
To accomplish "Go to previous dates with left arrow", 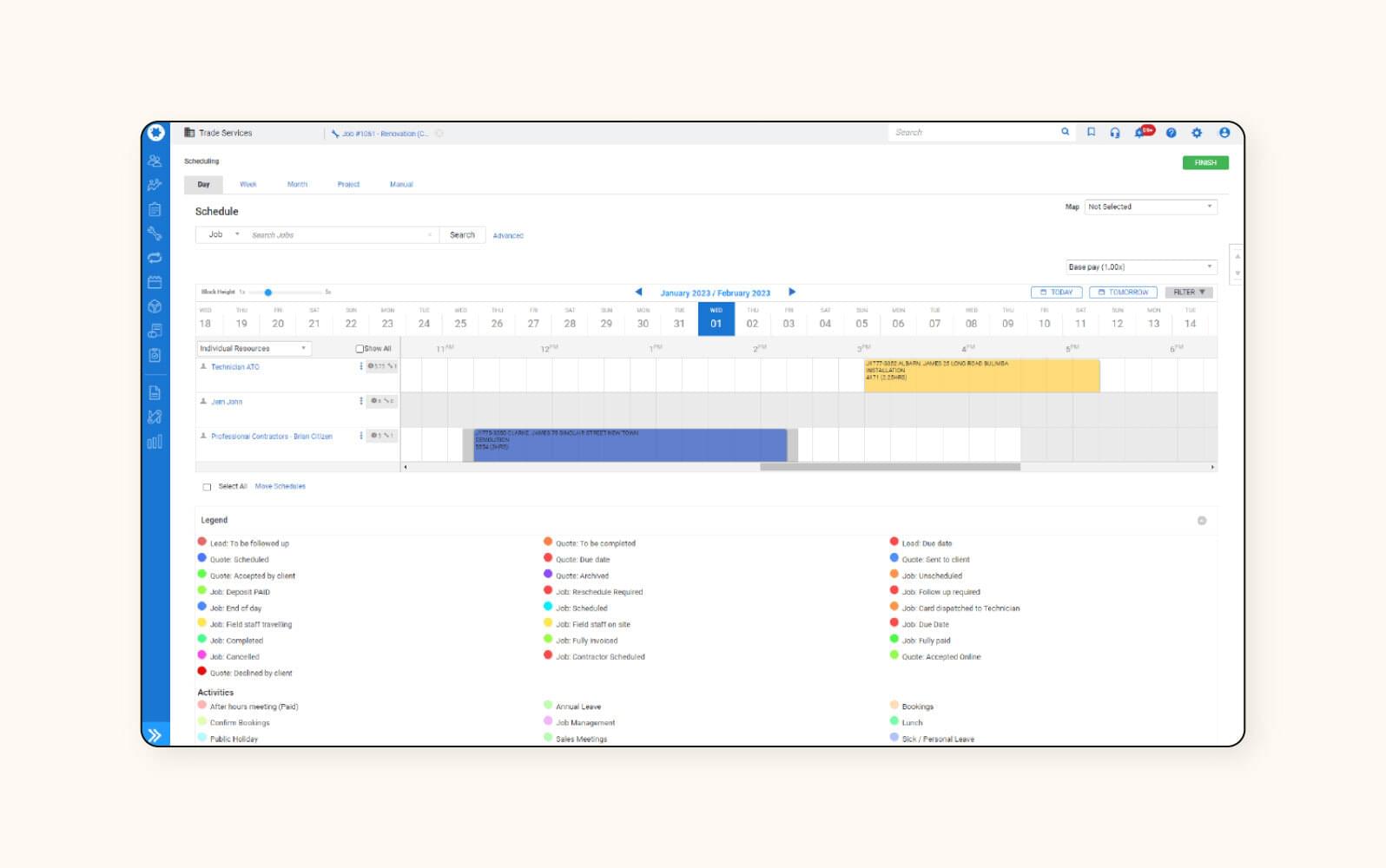I will pos(638,292).
